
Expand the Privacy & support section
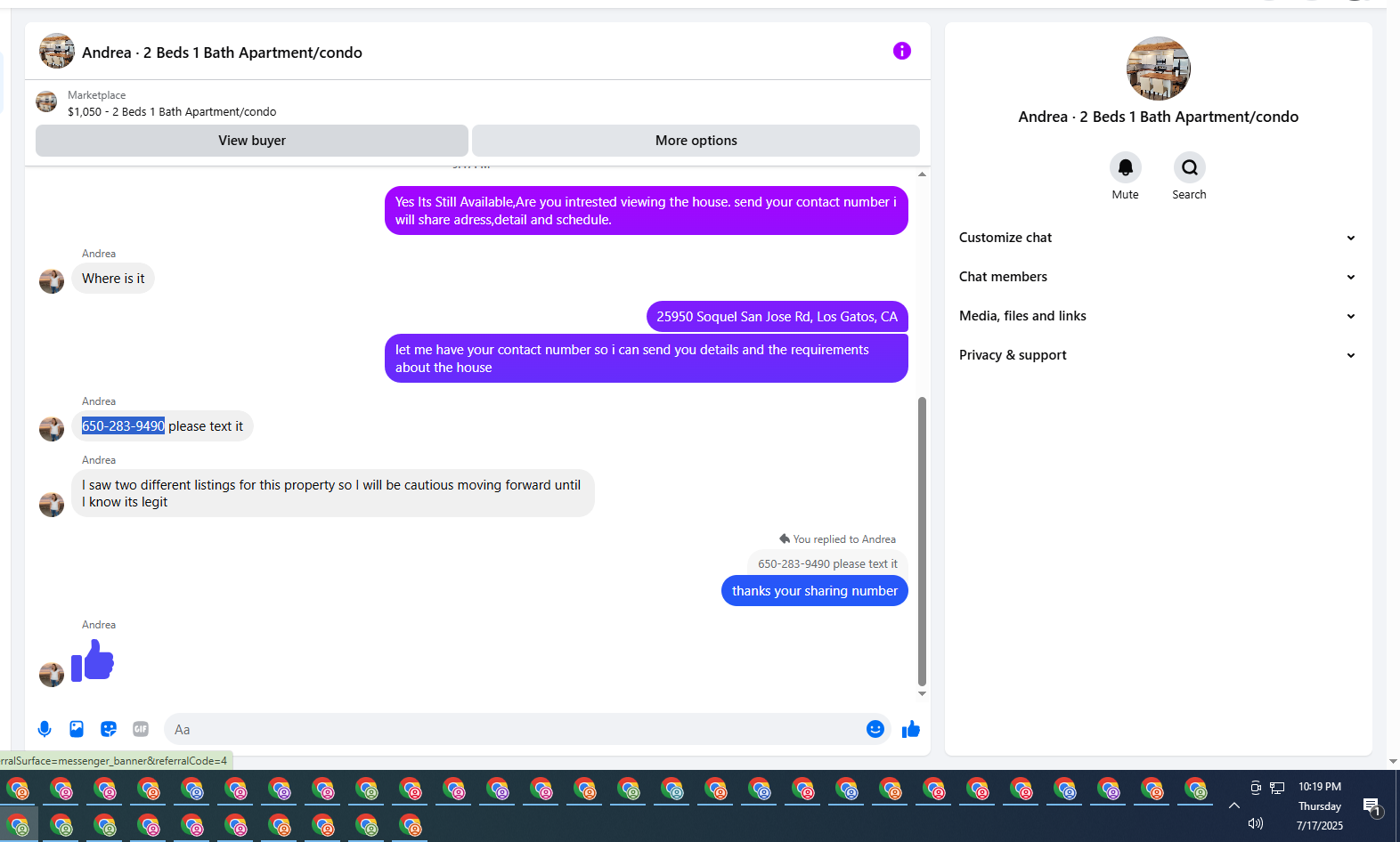pos(1158,355)
